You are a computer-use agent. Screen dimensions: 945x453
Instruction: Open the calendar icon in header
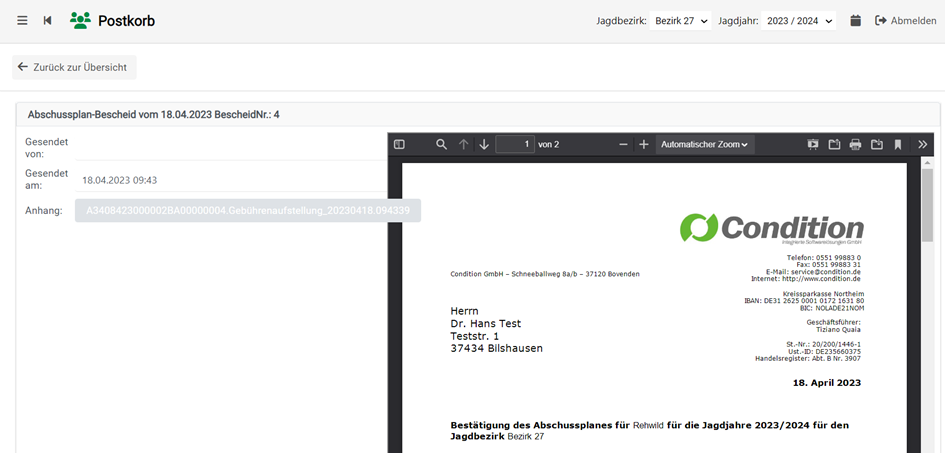(855, 20)
